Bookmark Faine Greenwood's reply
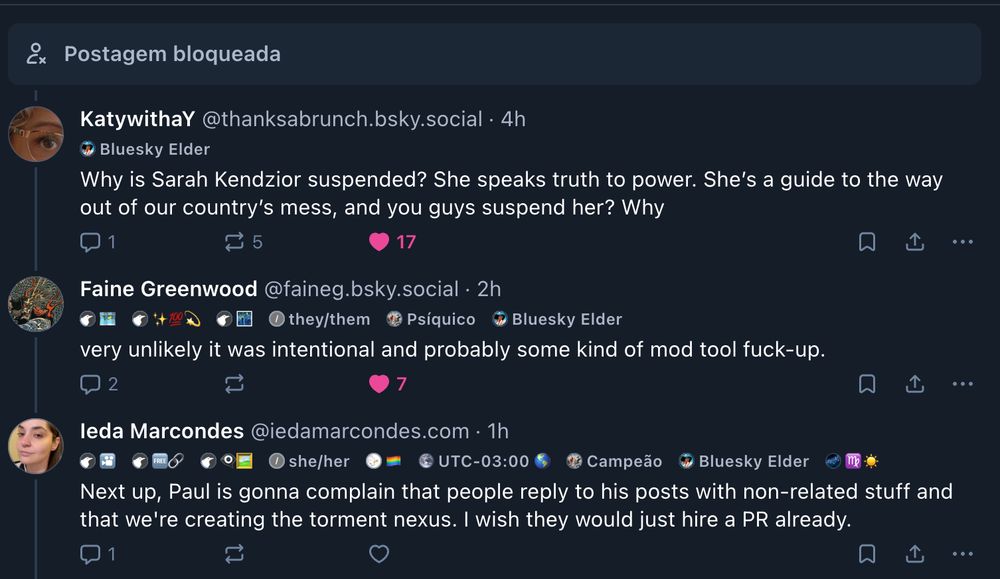Screen dimensions: 1000x579 click(867, 383)
